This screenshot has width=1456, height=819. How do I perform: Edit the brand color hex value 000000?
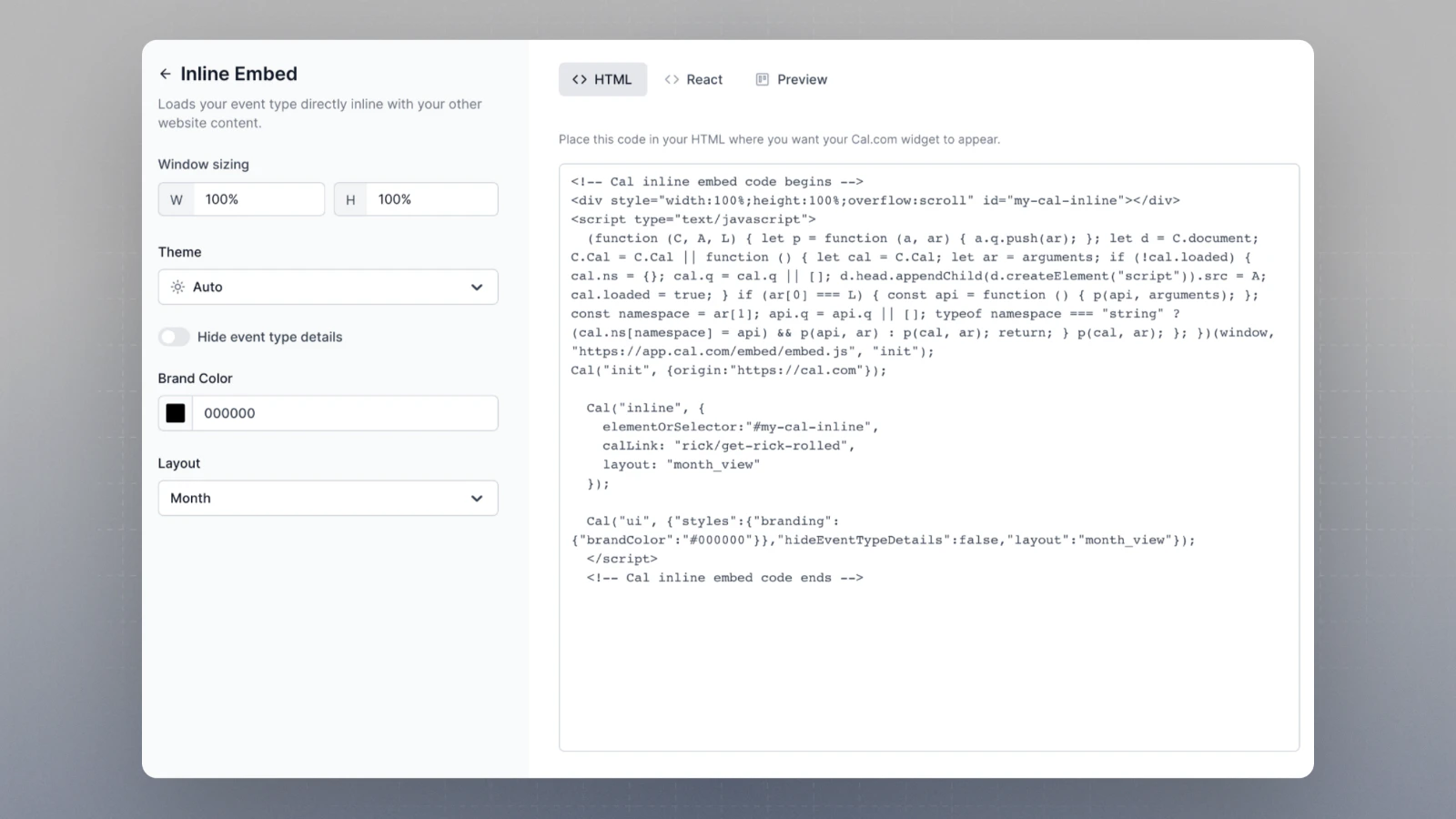(346, 412)
